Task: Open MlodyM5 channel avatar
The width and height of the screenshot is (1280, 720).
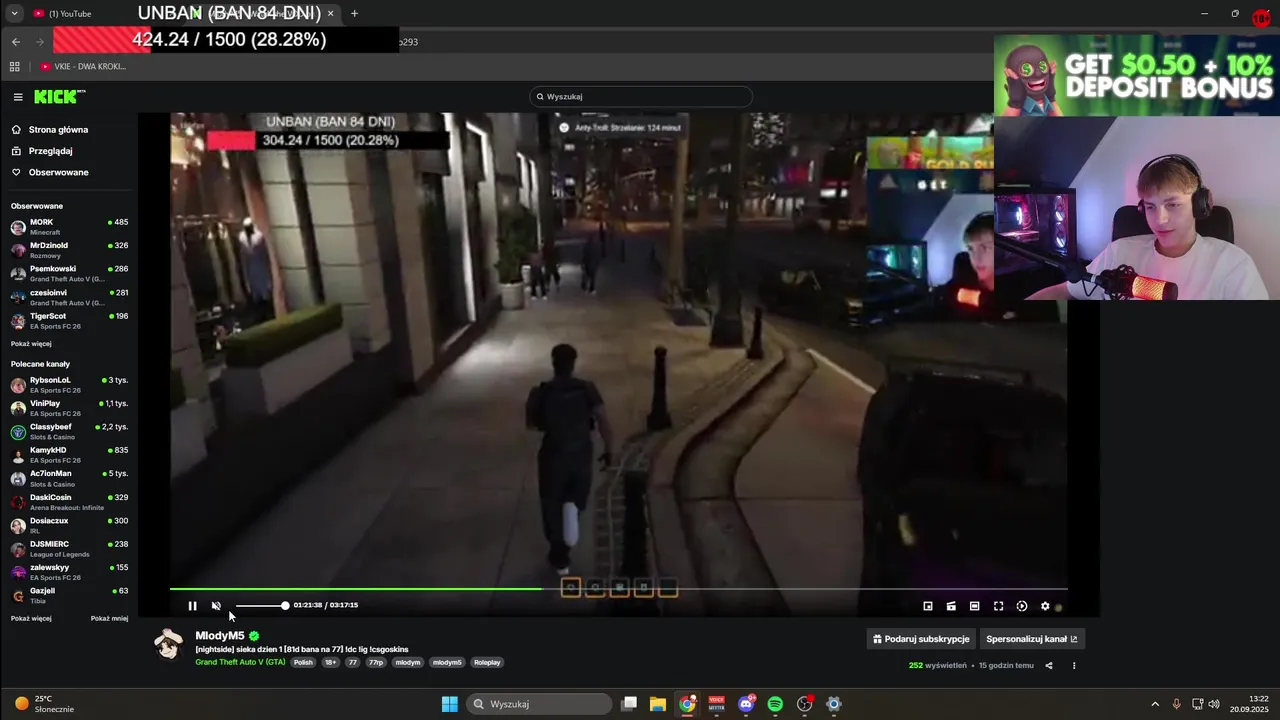Action: point(169,645)
